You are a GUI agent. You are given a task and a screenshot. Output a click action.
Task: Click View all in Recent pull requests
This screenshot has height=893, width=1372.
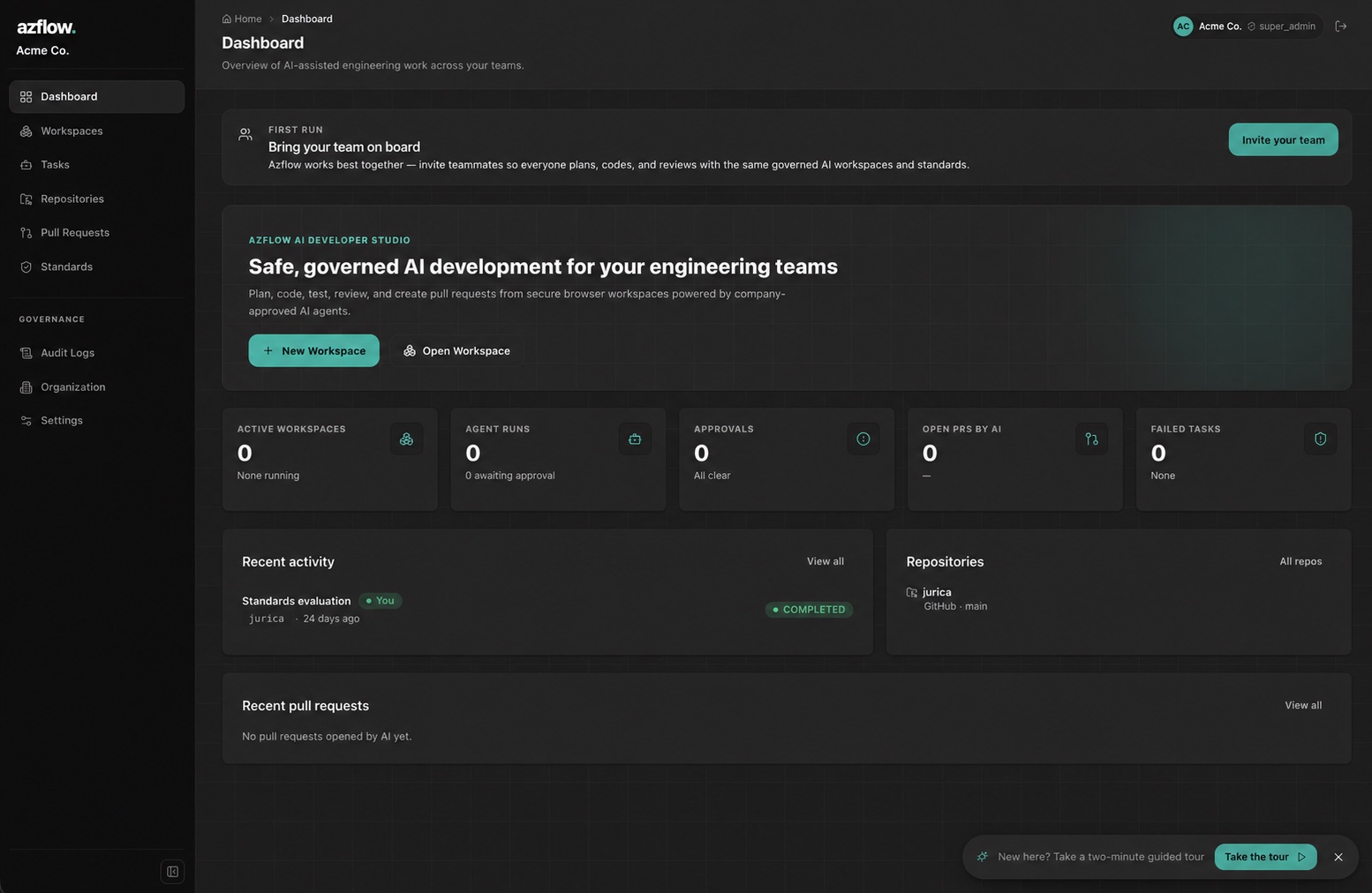point(1303,705)
